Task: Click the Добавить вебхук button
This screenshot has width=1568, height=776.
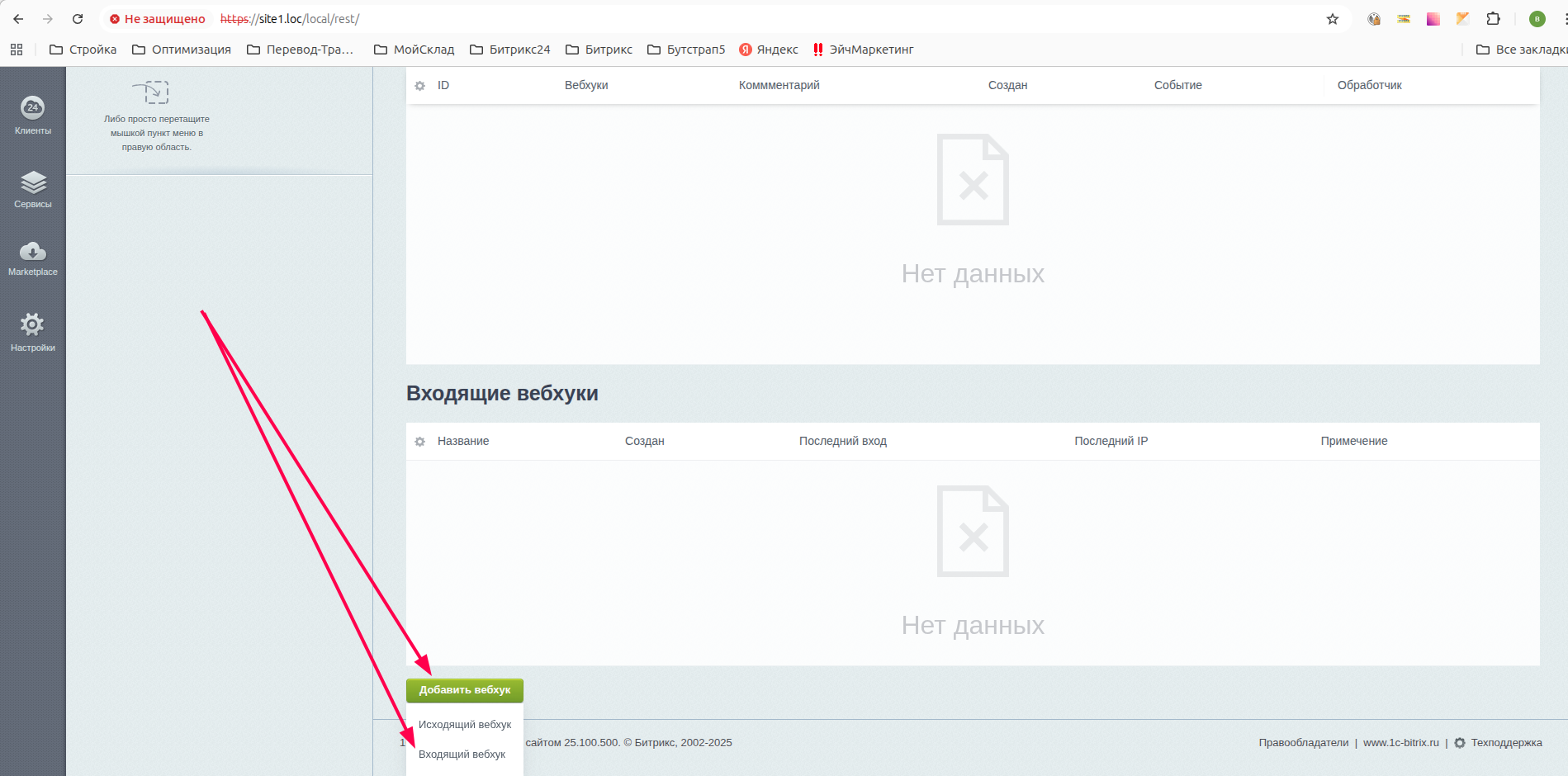Action: pos(464,690)
